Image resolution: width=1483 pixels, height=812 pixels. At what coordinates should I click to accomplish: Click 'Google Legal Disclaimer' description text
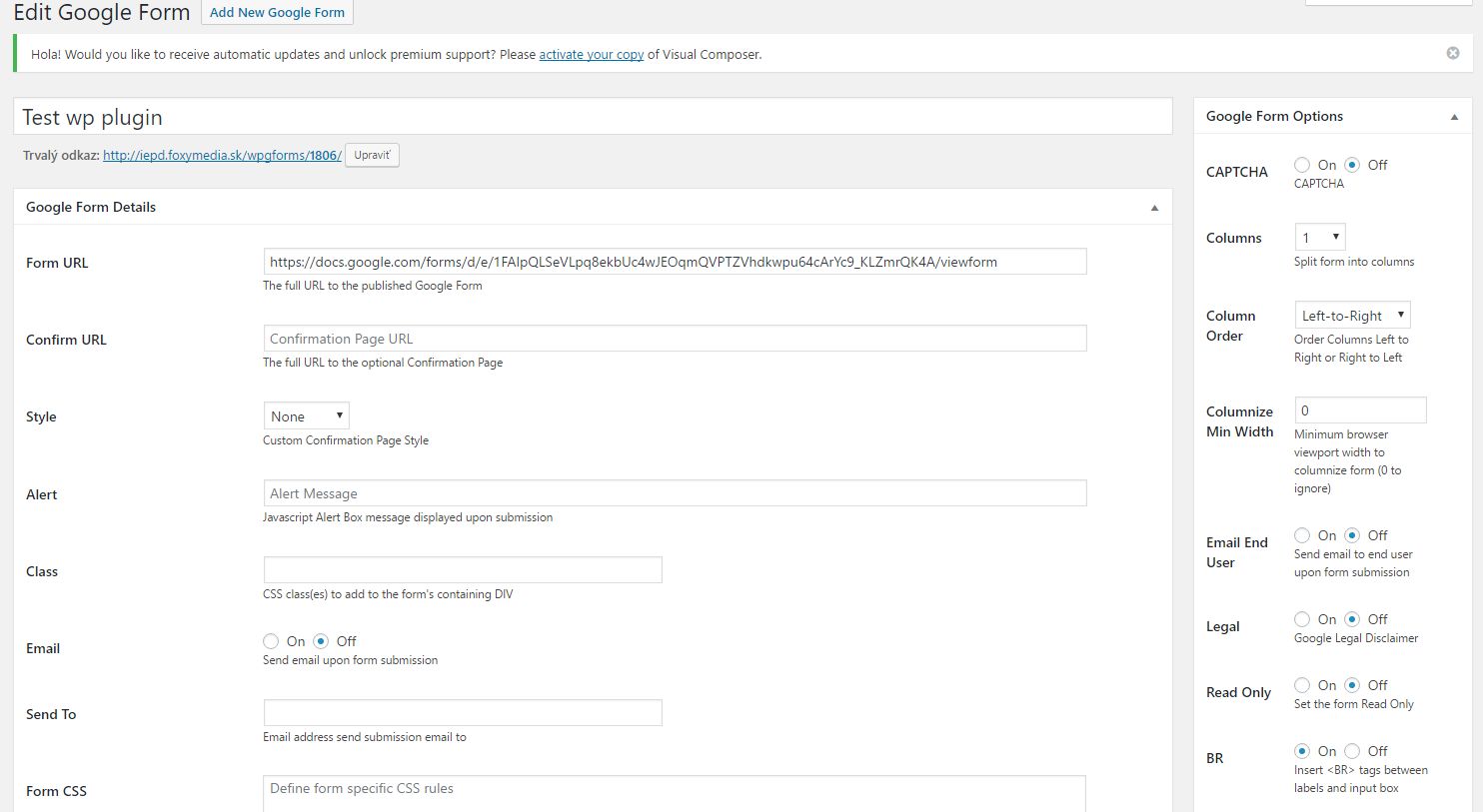point(1356,638)
